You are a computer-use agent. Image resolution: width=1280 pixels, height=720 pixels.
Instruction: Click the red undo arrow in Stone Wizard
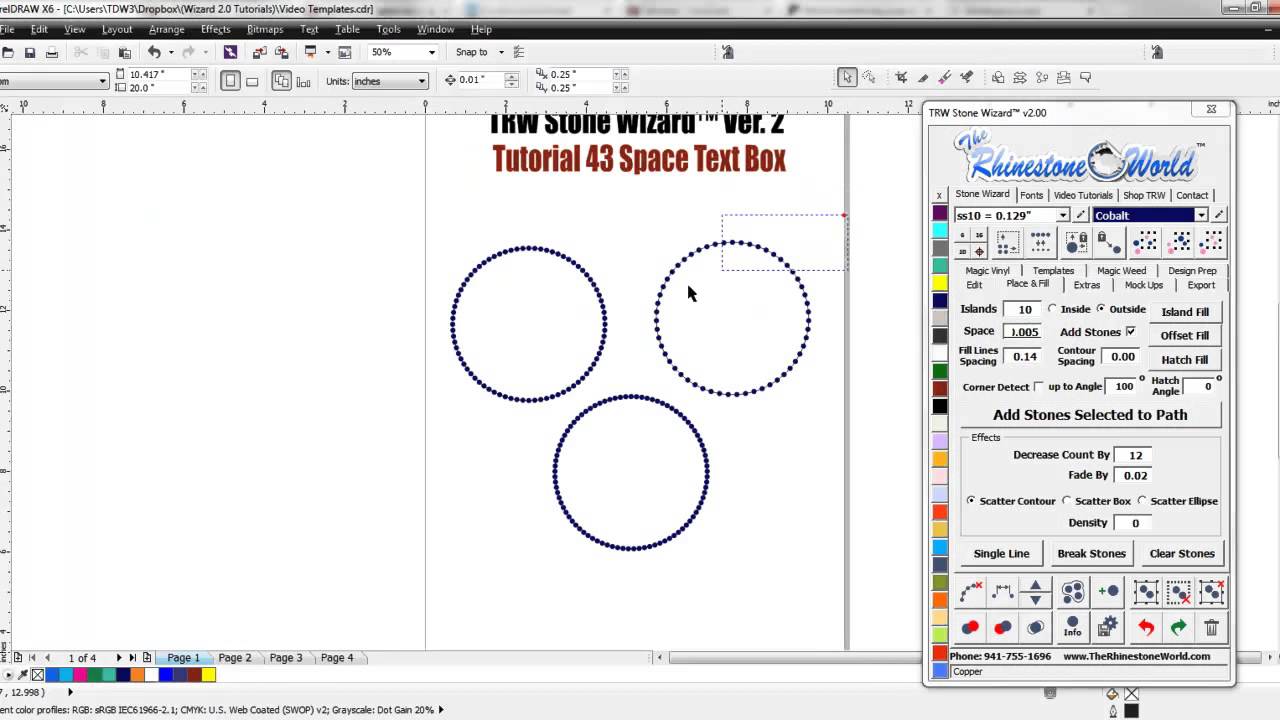point(1146,627)
